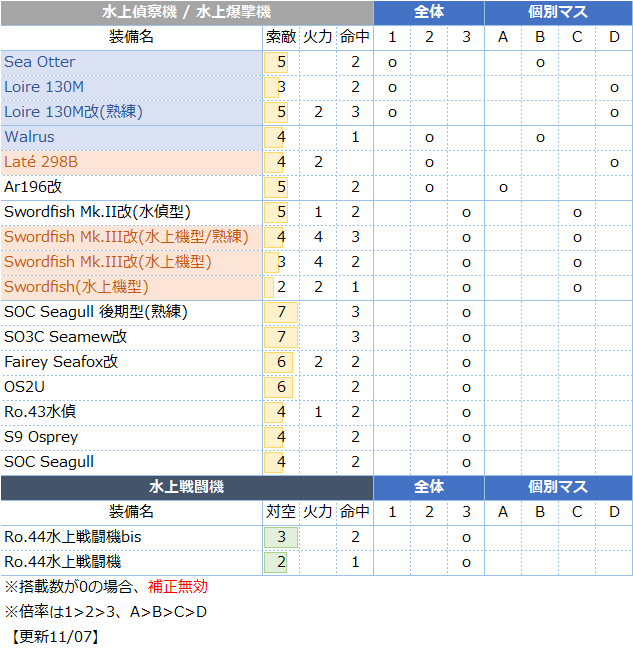Image resolution: width=633 pixels, height=651 pixels.
Task: Click the Ro.44水上戦闘機bis equipment name
Action: click(73, 537)
